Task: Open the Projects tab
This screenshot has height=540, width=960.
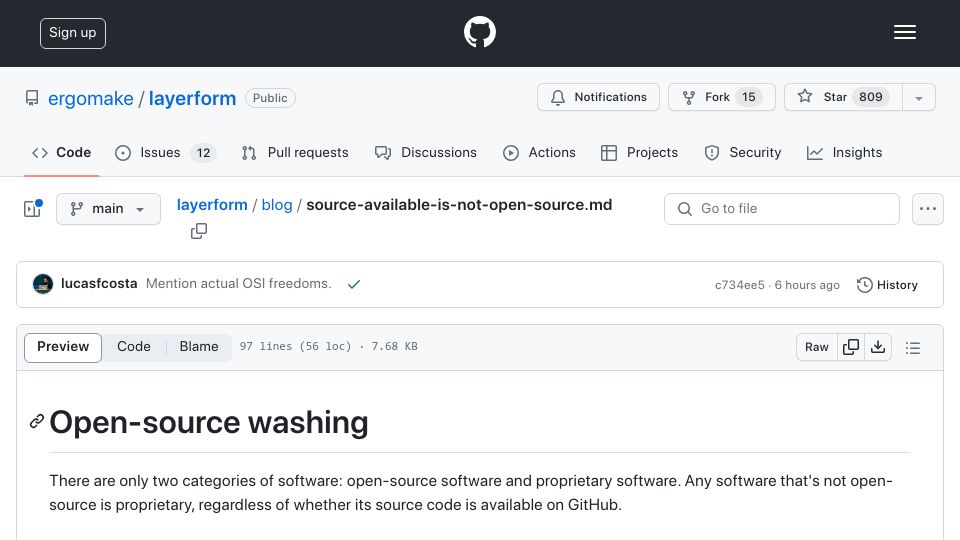Action: [x=639, y=153]
